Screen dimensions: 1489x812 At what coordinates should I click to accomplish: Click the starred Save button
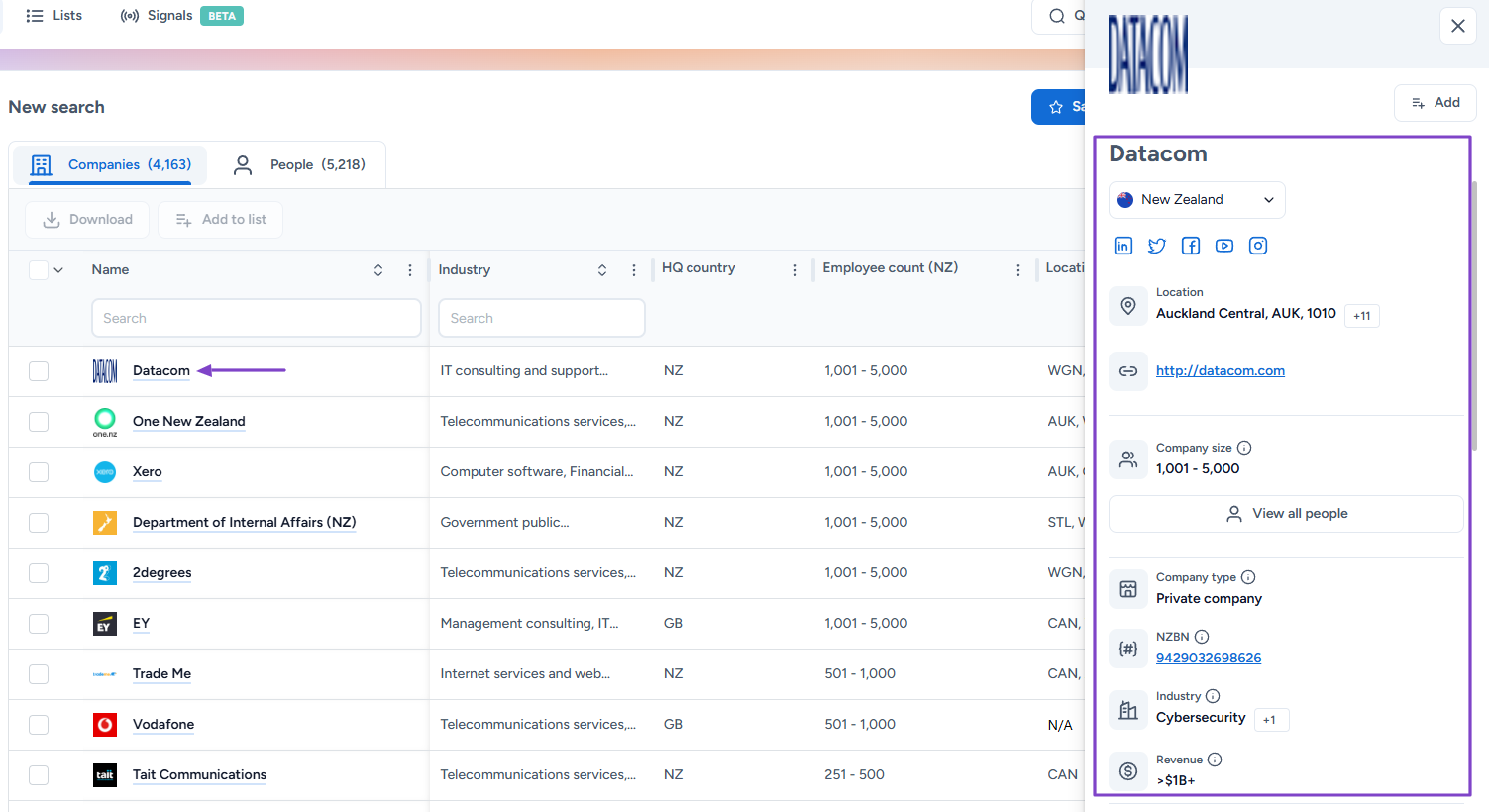click(x=1058, y=107)
